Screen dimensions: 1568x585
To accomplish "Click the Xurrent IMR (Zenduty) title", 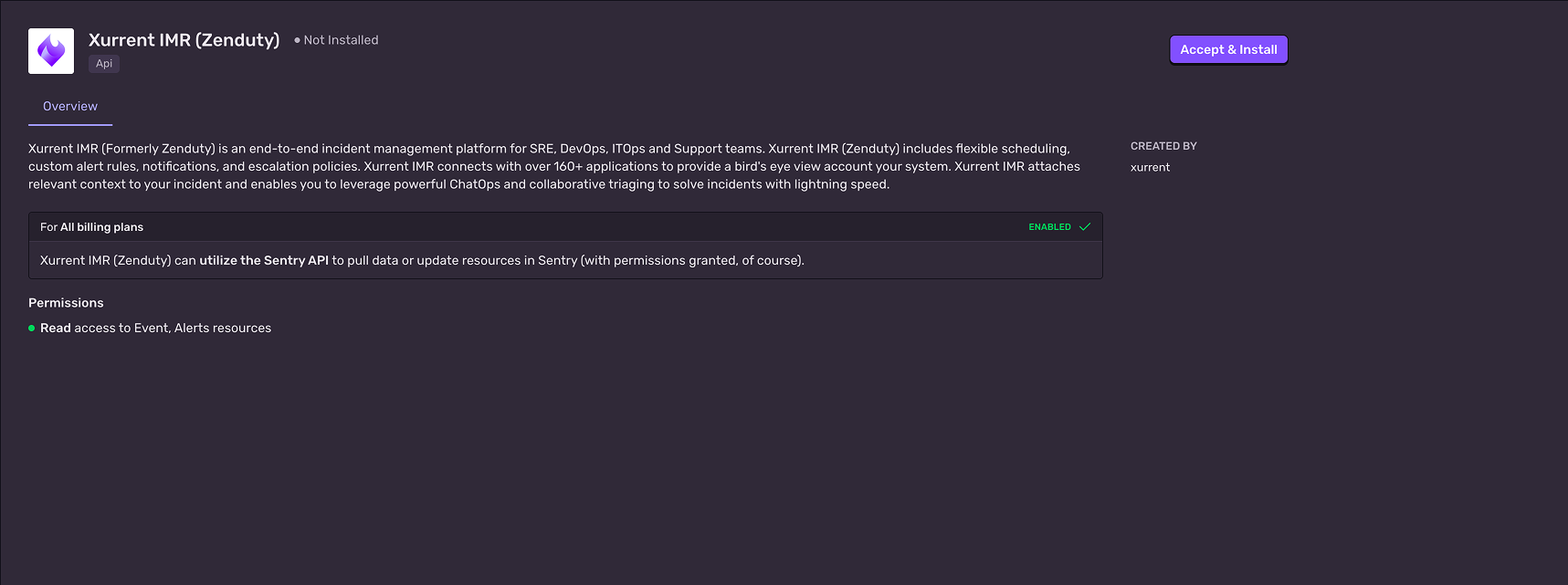I will click(184, 40).
